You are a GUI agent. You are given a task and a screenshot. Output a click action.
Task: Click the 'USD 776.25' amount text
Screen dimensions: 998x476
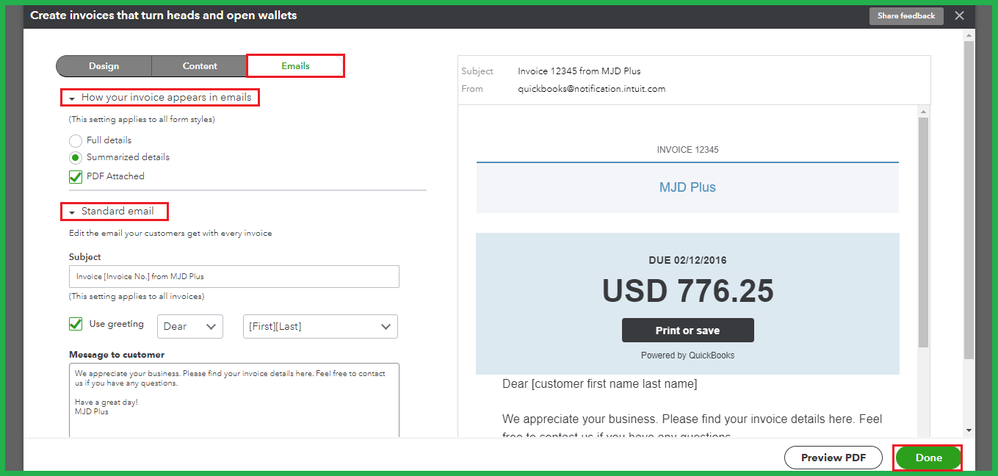pos(687,291)
